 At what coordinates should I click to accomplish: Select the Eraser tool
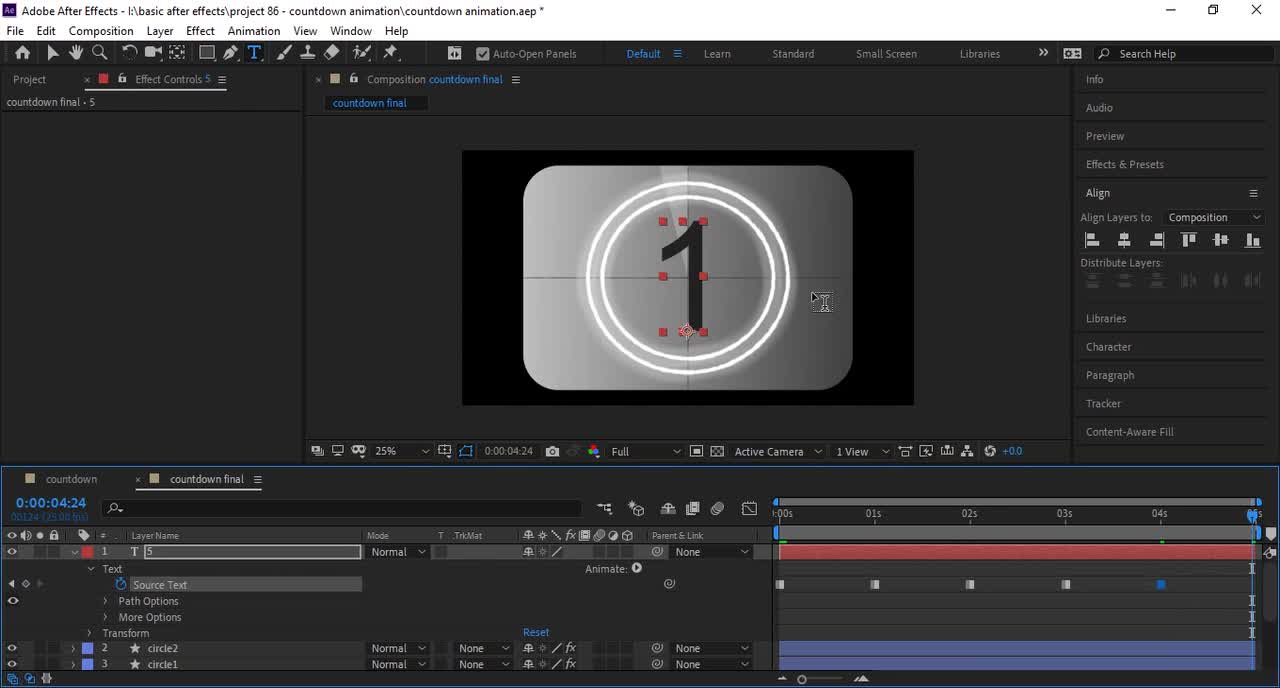coord(332,53)
